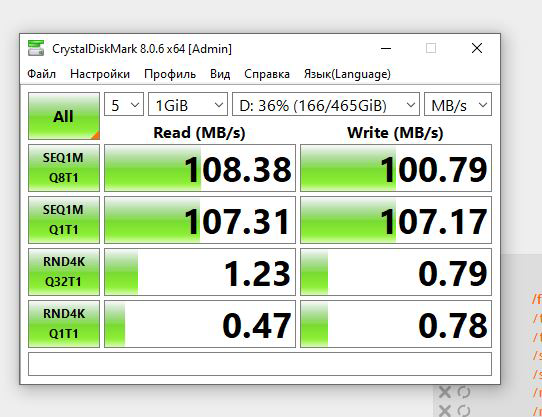Open the Профиль menu

(x=170, y=74)
